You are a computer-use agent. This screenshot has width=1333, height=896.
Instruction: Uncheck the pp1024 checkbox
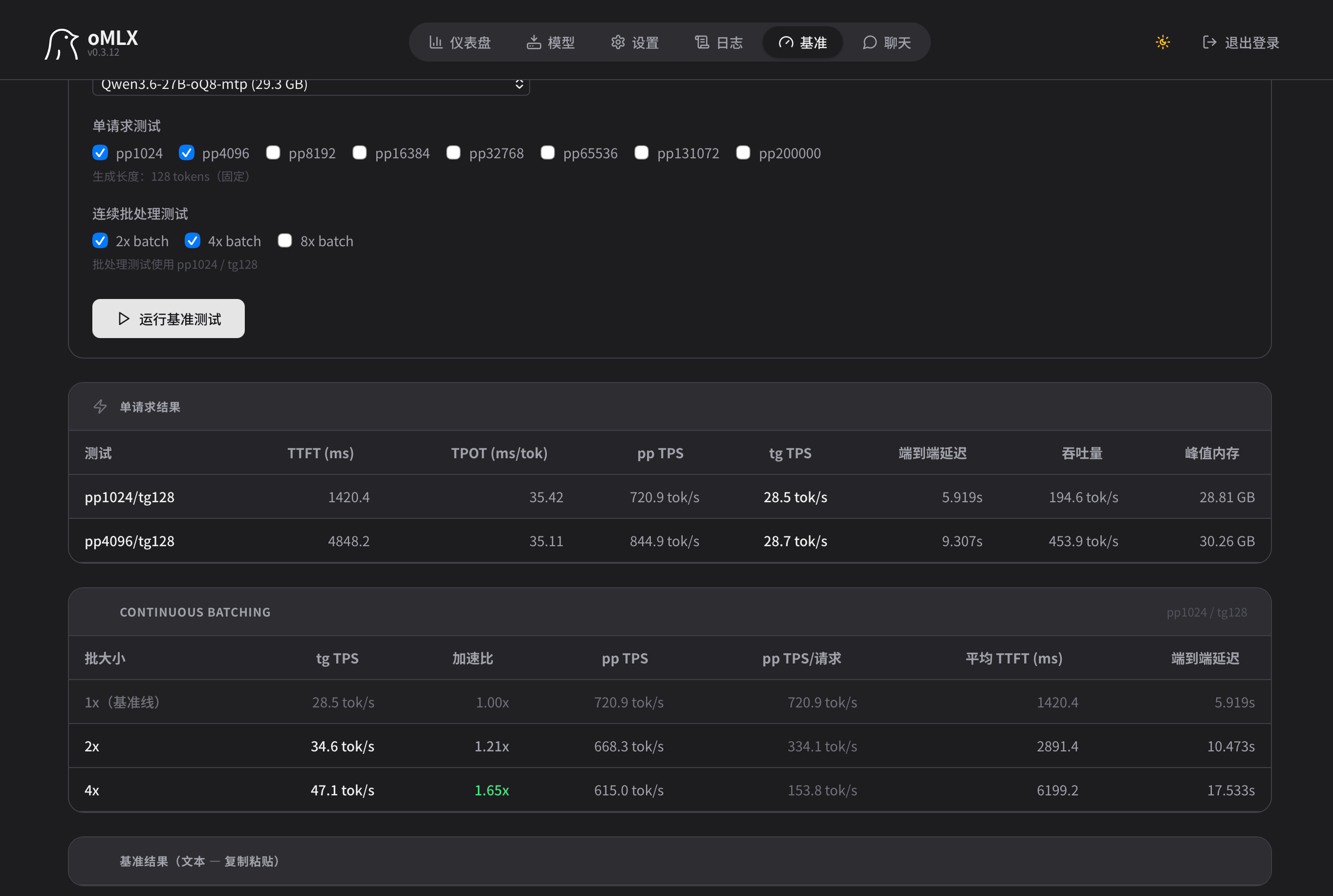coord(100,152)
